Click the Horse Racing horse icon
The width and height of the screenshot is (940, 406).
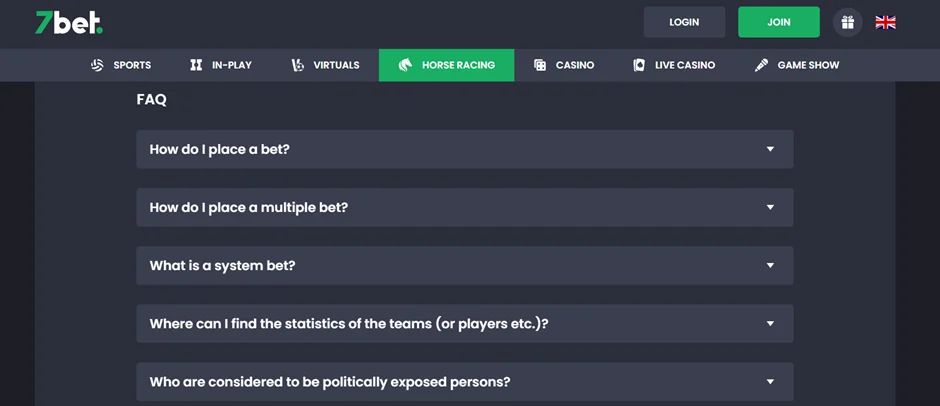406,65
